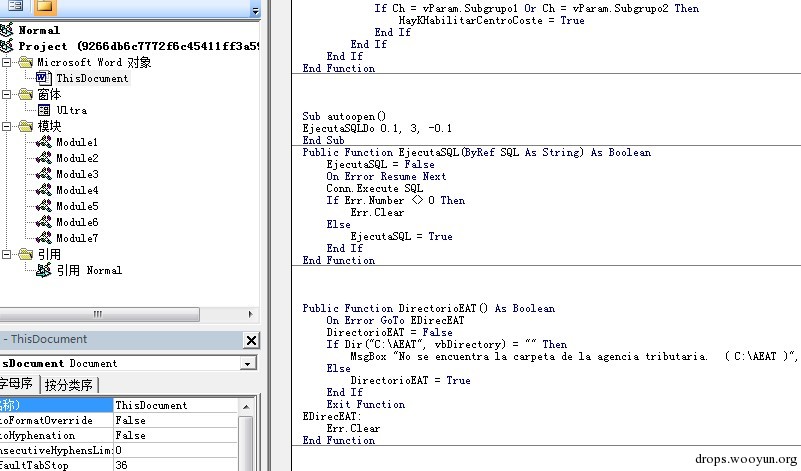The width and height of the screenshot is (801, 471).
Task: Click the Normal project icon
Action: pyautogui.click(x=7, y=30)
